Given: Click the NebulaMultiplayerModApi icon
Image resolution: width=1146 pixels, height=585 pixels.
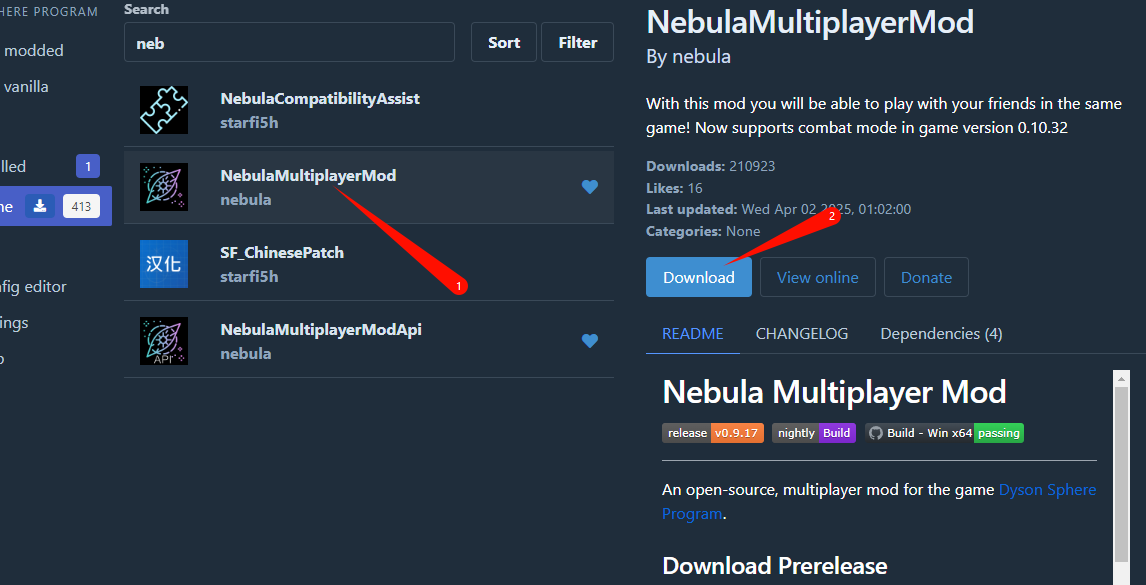Looking at the screenshot, I should [164, 341].
